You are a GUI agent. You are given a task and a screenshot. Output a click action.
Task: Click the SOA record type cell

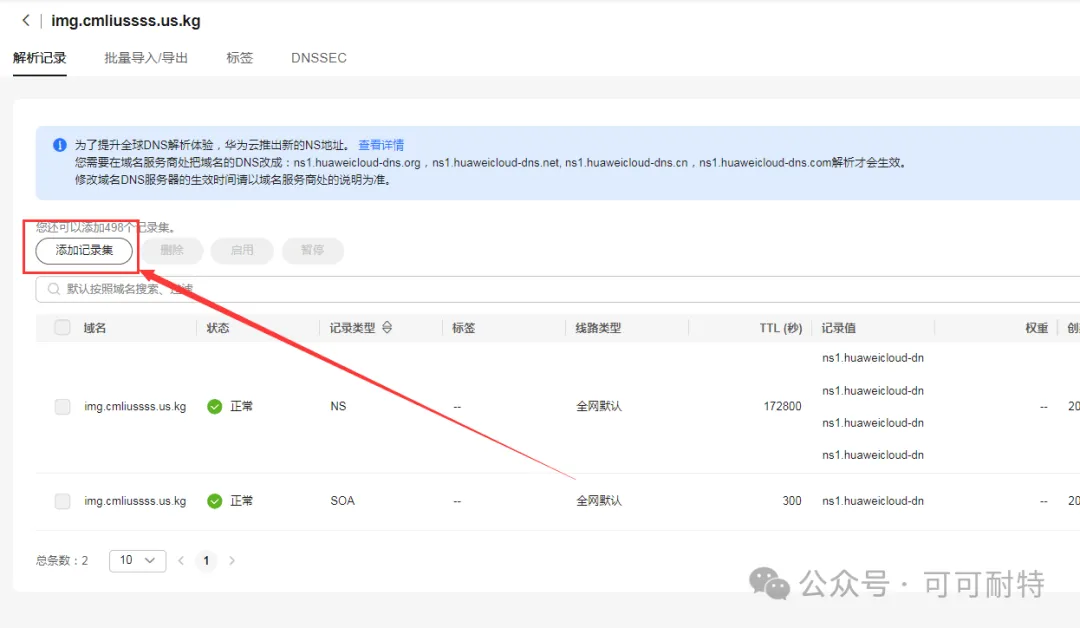click(342, 501)
